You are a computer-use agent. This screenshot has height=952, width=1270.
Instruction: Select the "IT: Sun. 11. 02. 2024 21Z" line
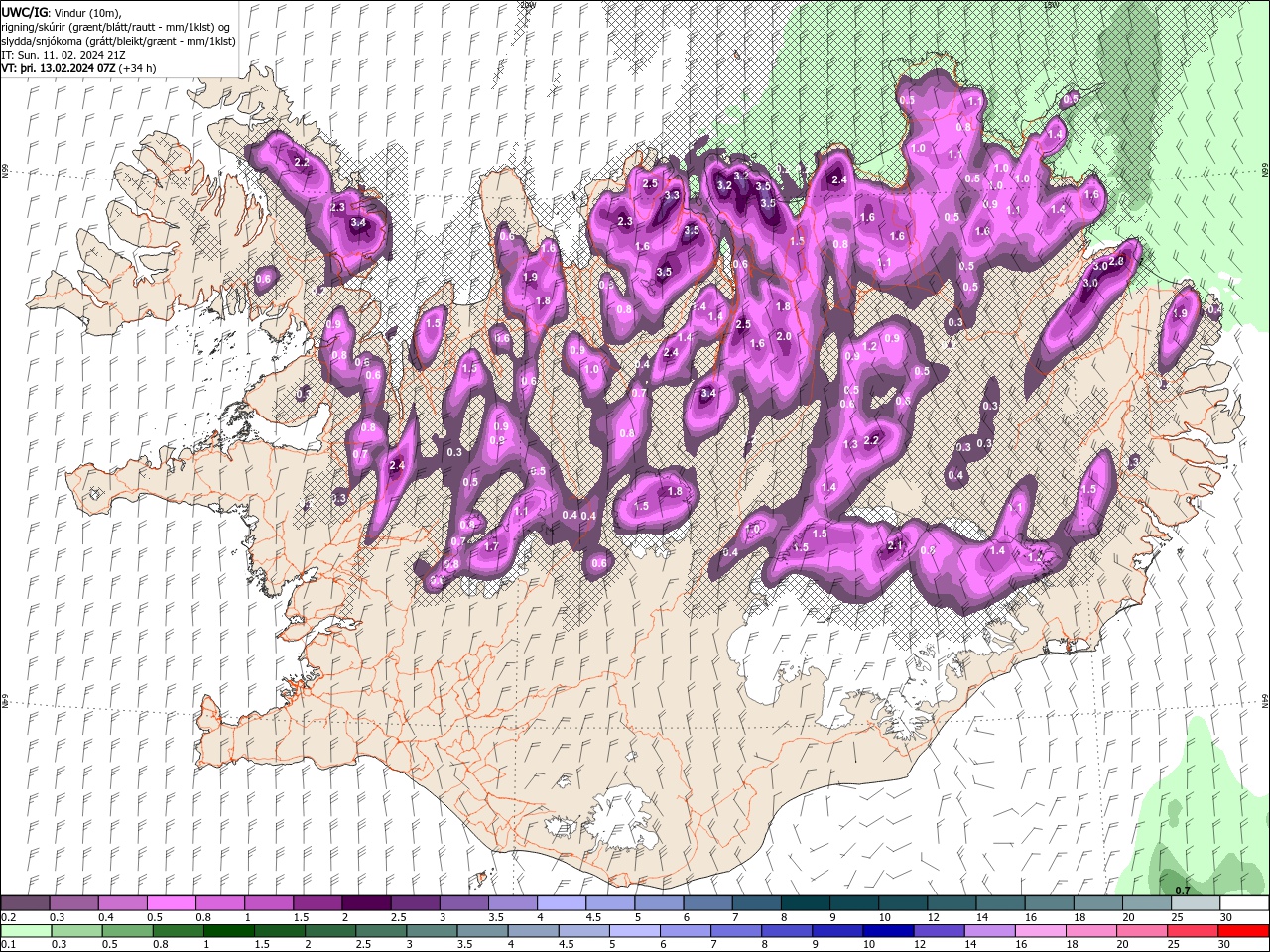pyautogui.click(x=63, y=55)
